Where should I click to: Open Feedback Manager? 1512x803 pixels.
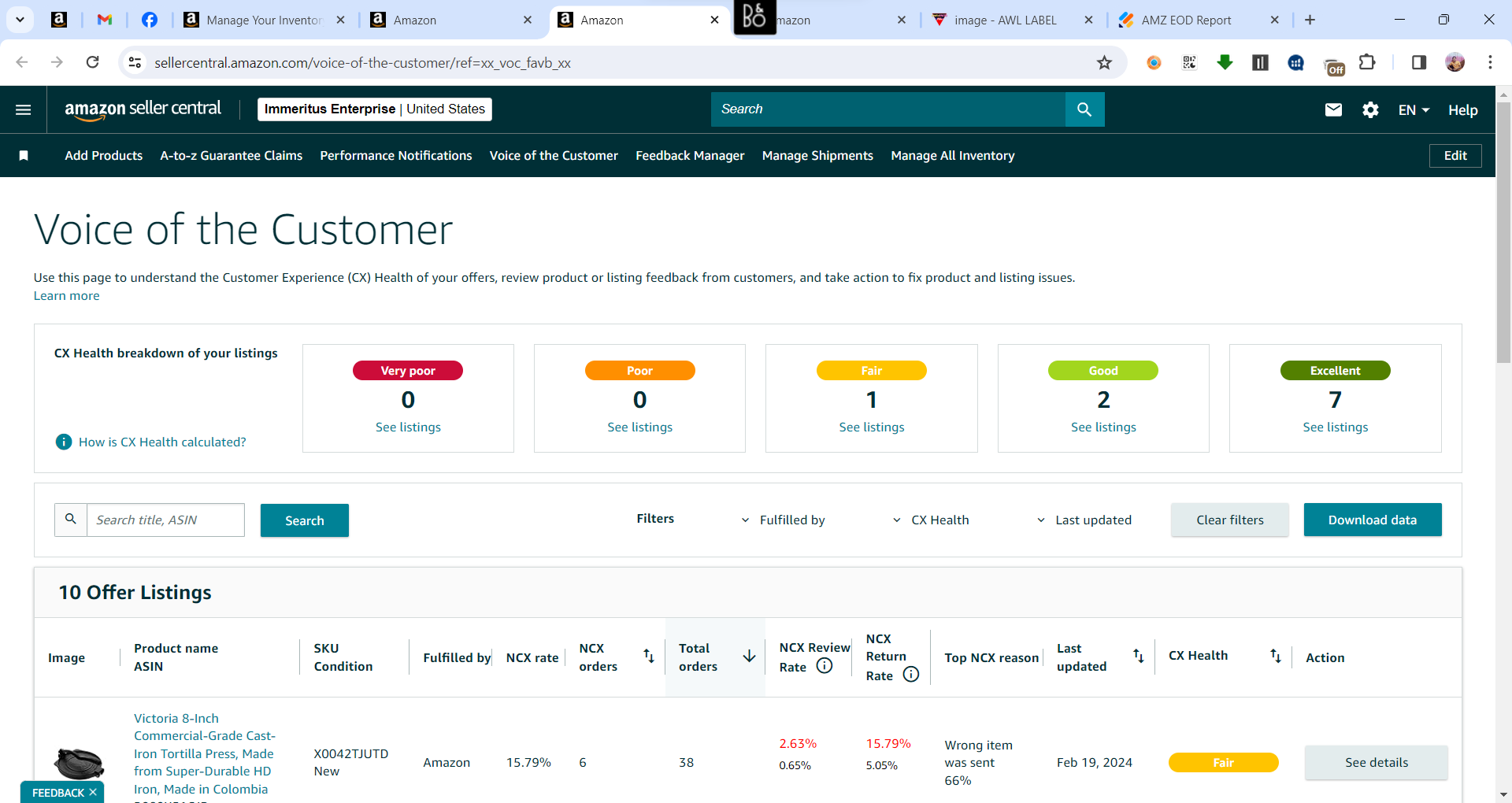(690, 156)
